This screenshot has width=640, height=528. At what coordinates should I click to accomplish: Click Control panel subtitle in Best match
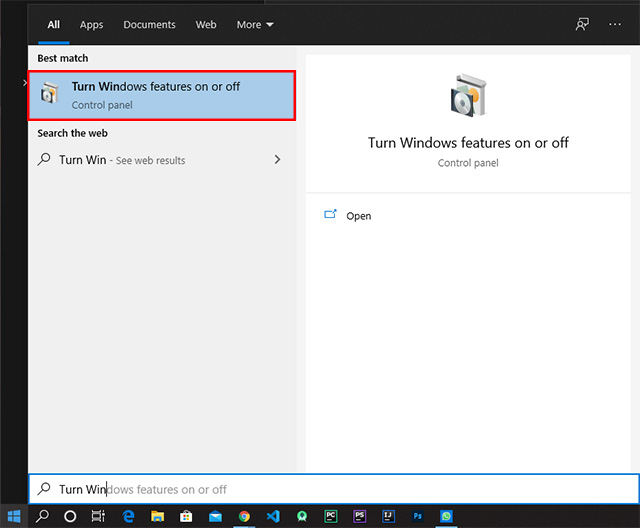click(102, 105)
